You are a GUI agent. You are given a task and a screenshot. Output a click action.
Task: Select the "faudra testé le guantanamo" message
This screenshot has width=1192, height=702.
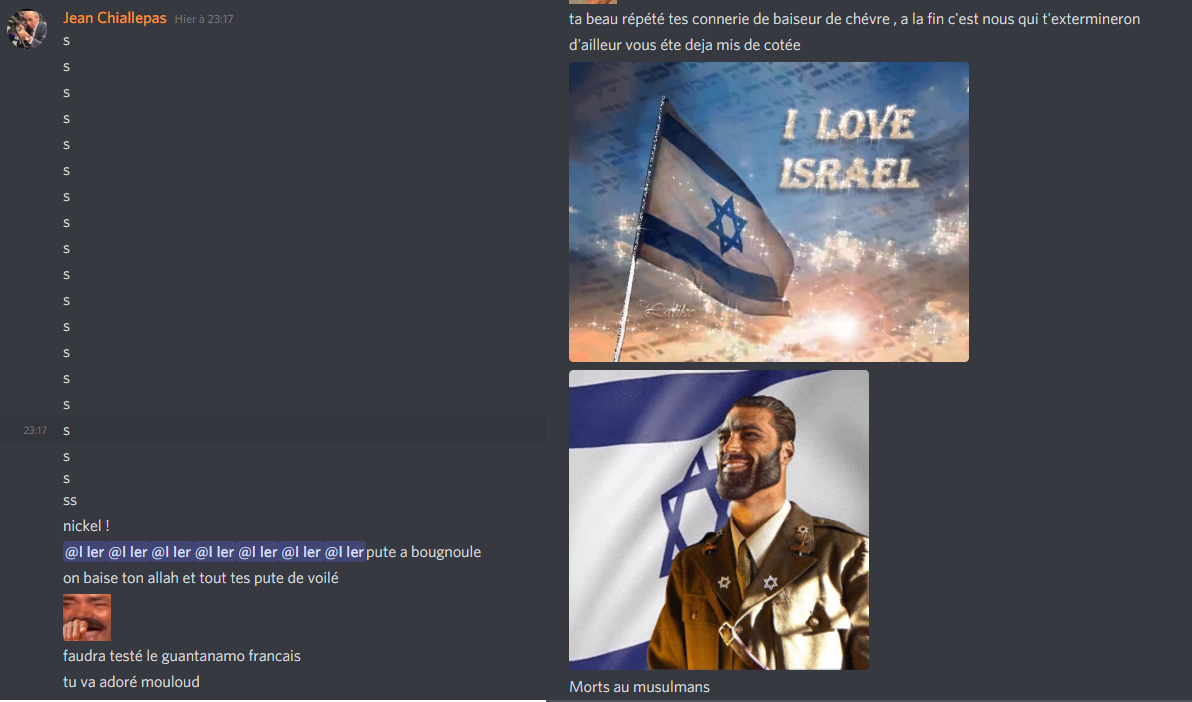[182, 656]
